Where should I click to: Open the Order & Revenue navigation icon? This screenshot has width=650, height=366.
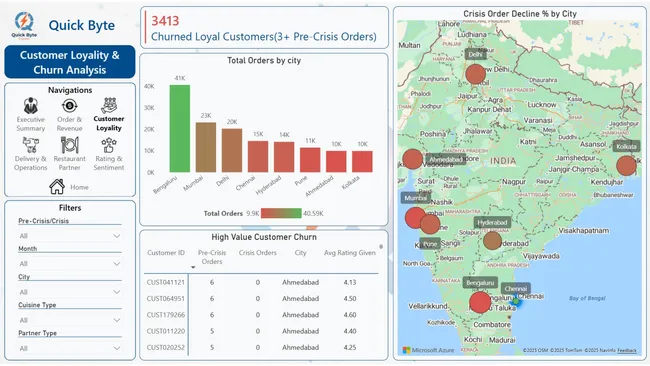click(70, 106)
